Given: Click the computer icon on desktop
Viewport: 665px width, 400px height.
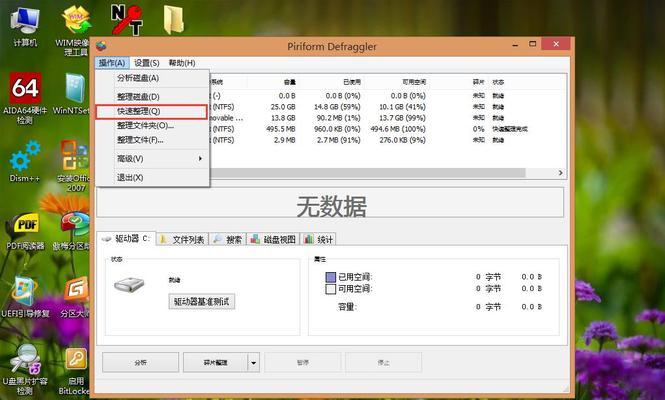Looking at the screenshot, I should coord(25,24).
